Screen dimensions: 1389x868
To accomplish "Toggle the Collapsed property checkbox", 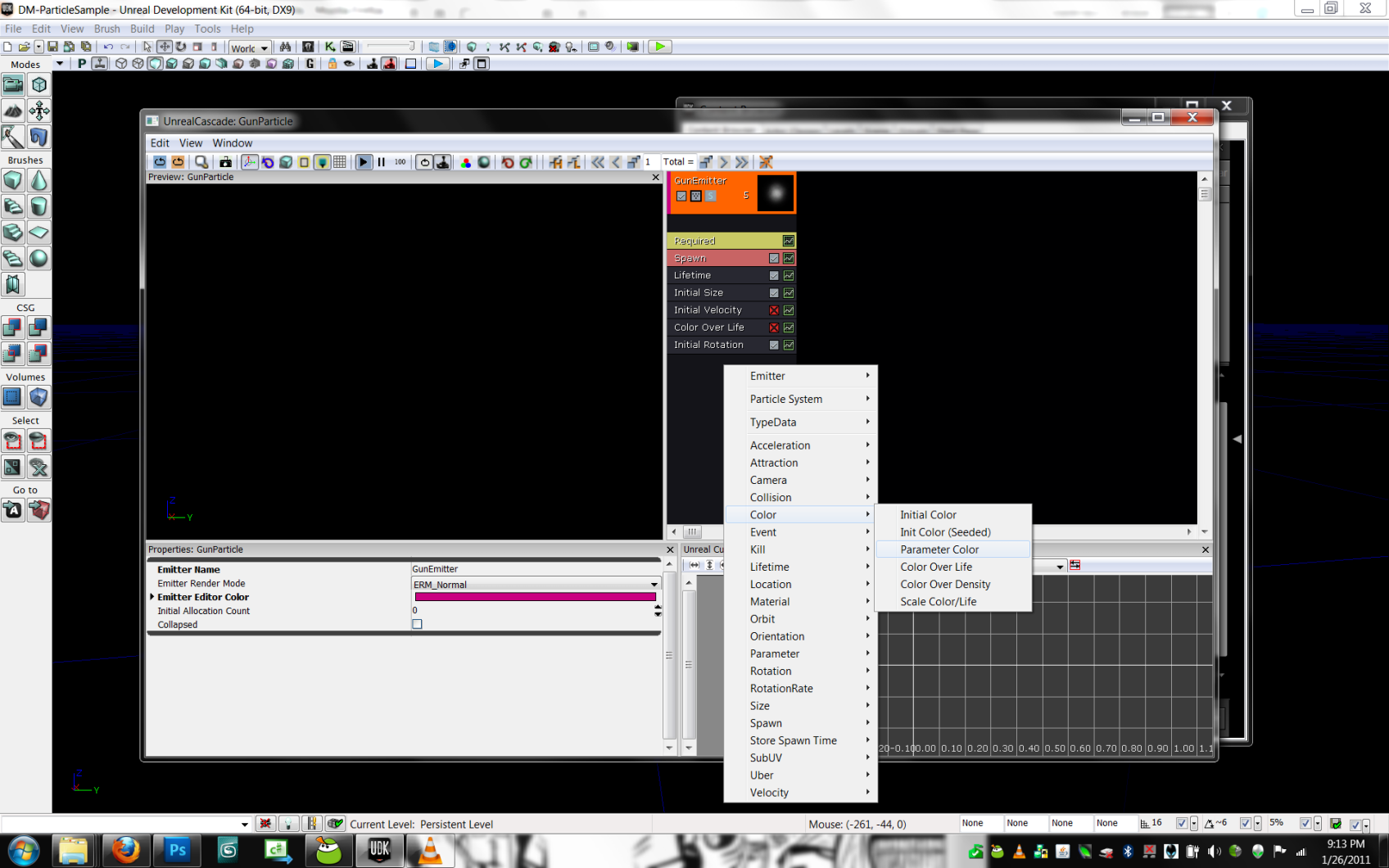I will (x=417, y=624).
